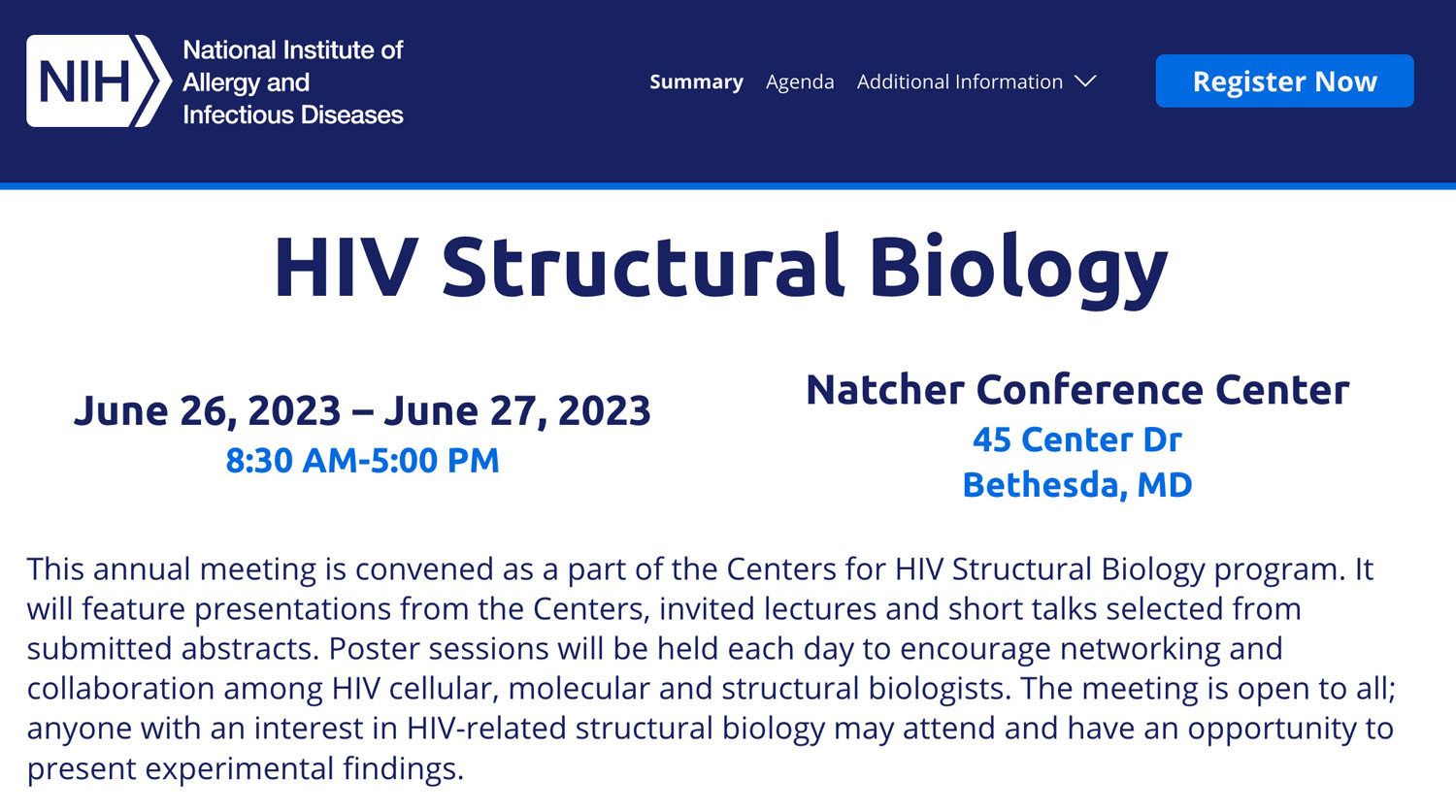Open the Summary tab

tap(696, 82)
